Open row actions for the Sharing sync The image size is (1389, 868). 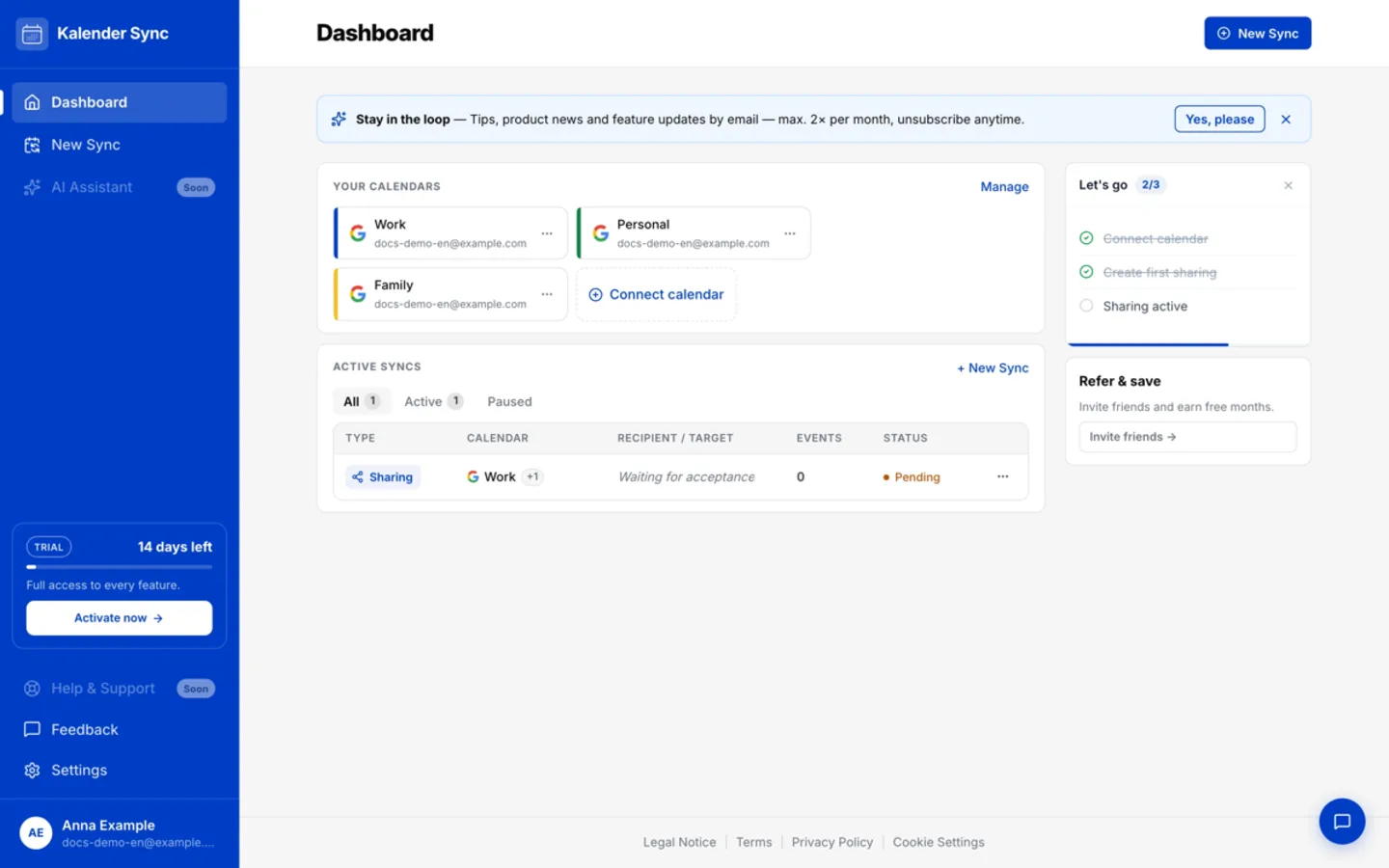(x=1003, y=476)
